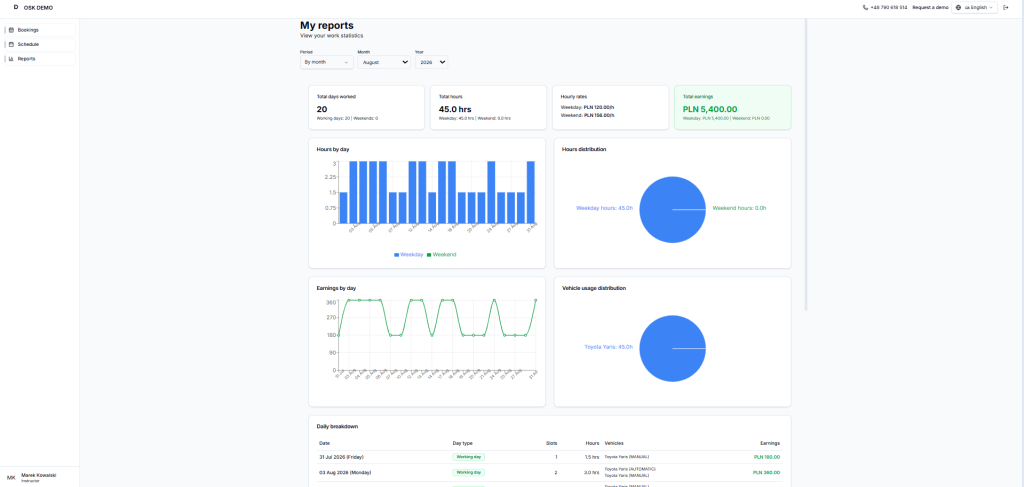The image size is (1024, 487).
Task: Open the Month dropdown showing August
Action: click(384, 62)
